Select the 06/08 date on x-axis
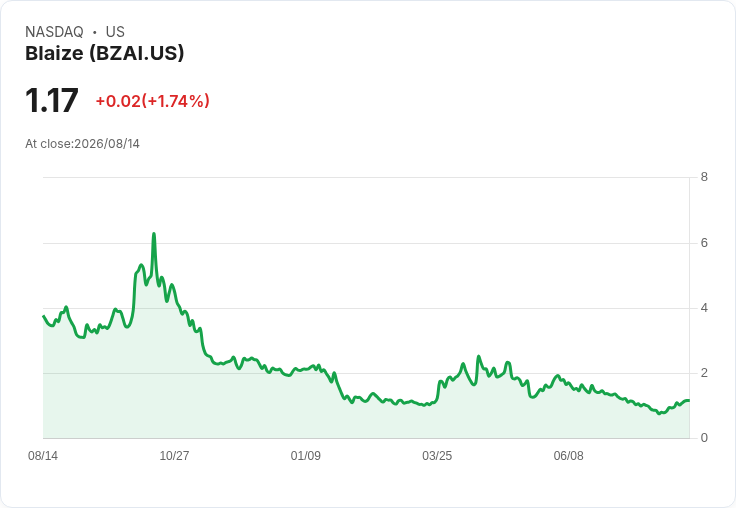This screenshot has width=736, height=508. [568, 455]
